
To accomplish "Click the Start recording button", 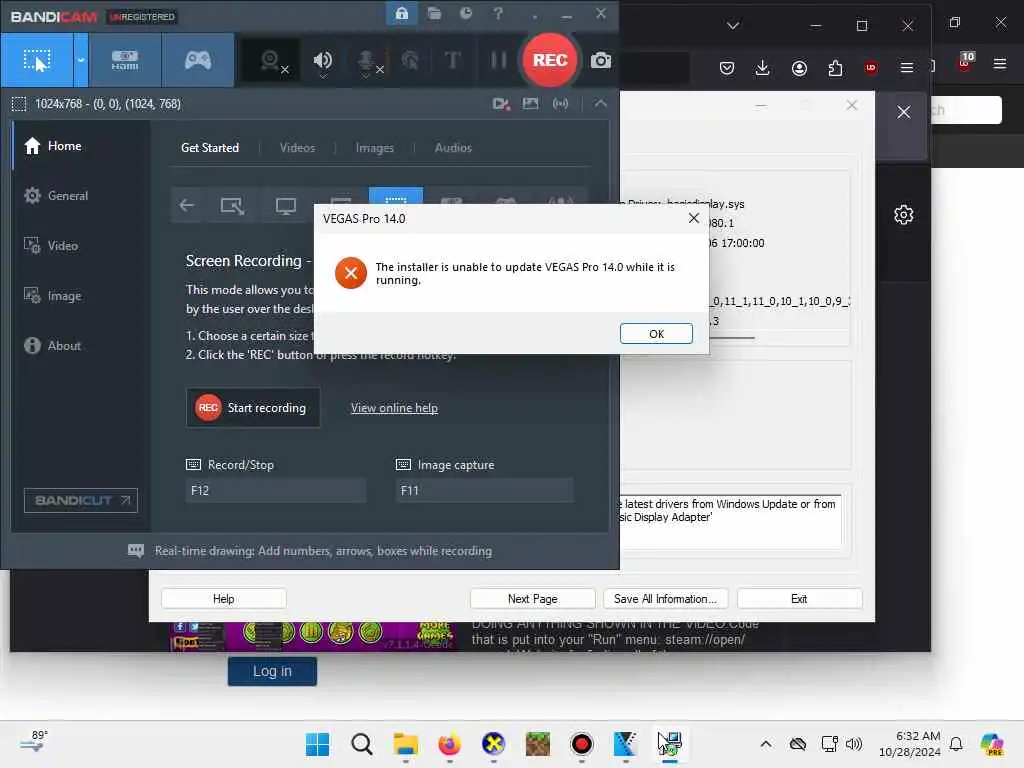I will point(253,408).
